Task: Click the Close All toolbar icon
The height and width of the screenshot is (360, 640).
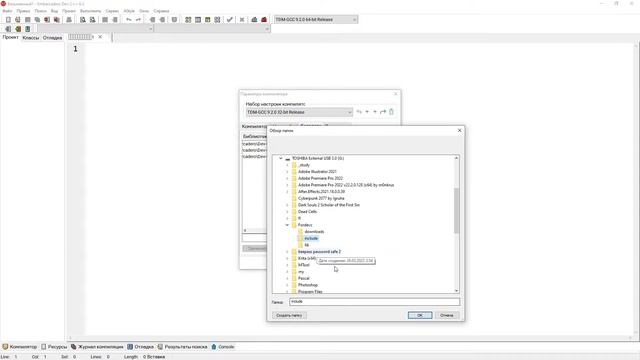Action: point(57,20)
